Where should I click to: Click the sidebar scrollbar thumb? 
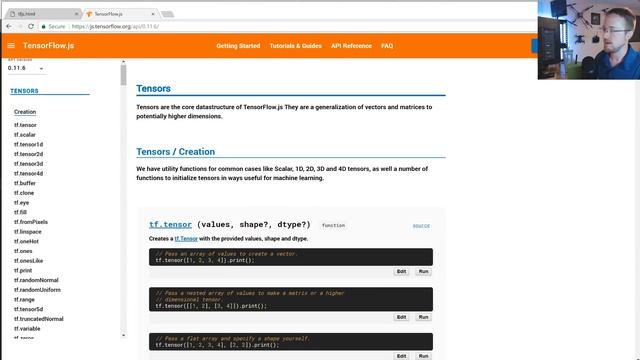[123, 75]
